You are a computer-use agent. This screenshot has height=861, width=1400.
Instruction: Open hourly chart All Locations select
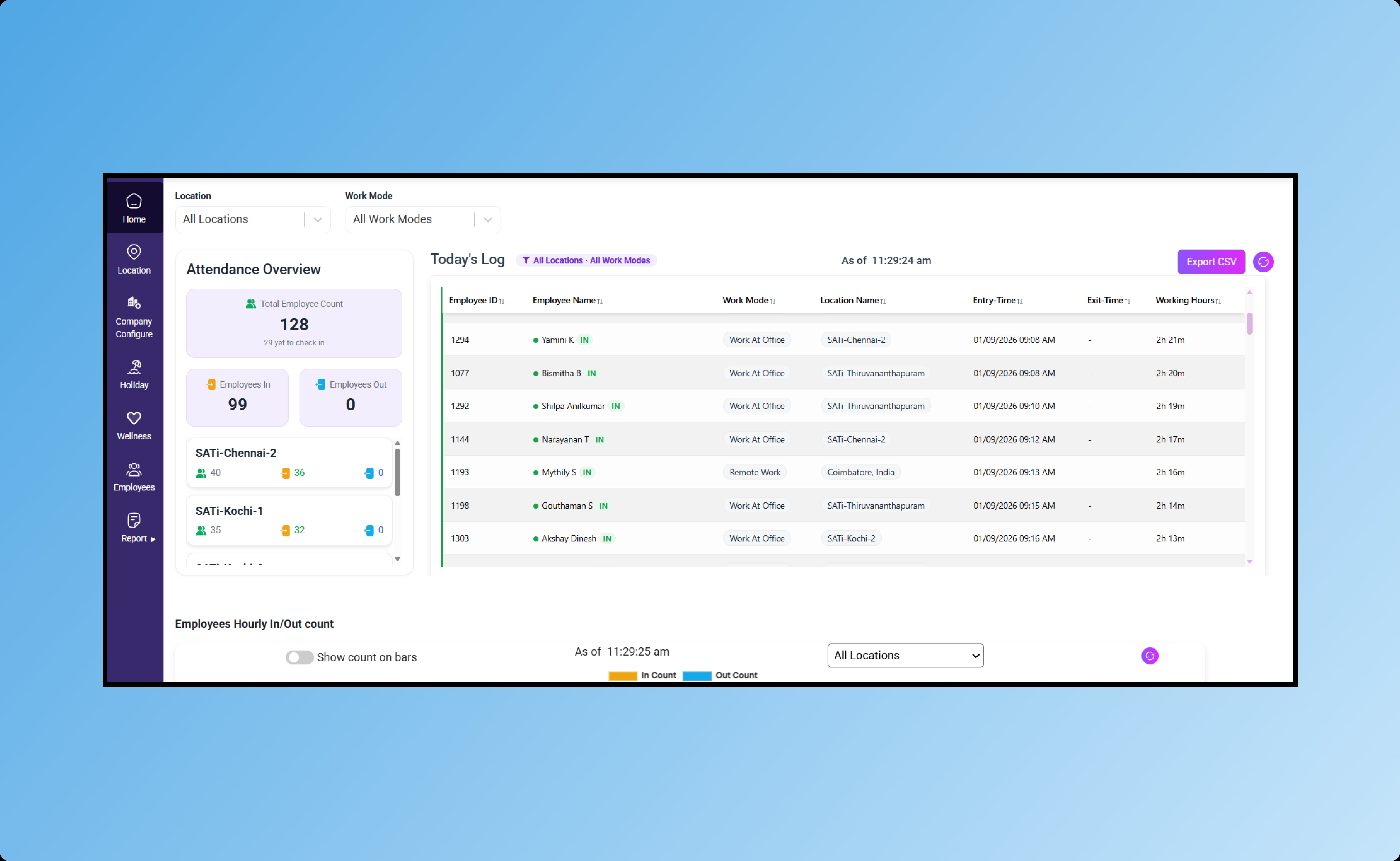pyautogui.click(x=905, y=655)
